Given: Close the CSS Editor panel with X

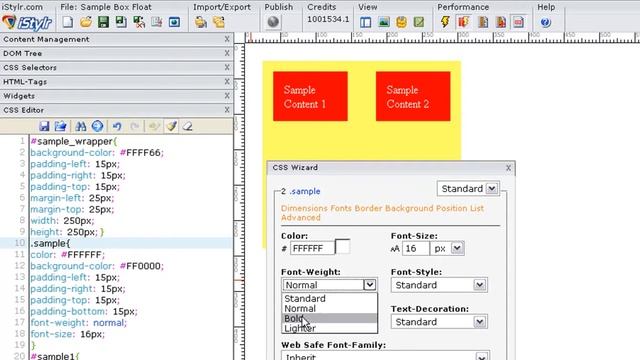Looking at the screenshot, I should coord(227,110).
